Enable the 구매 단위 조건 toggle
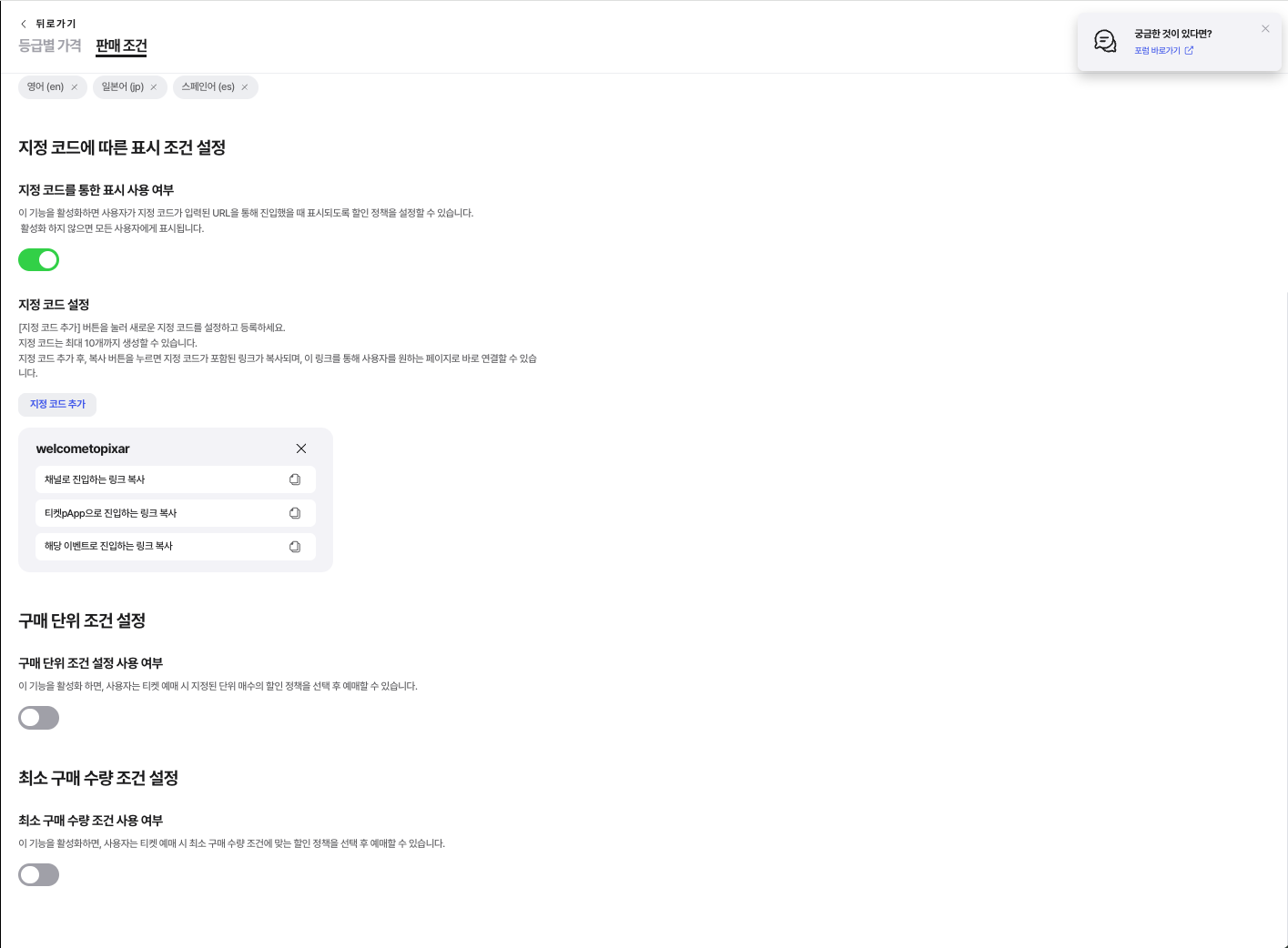This screenshot has width=1288, height=948. click(39, 718)
